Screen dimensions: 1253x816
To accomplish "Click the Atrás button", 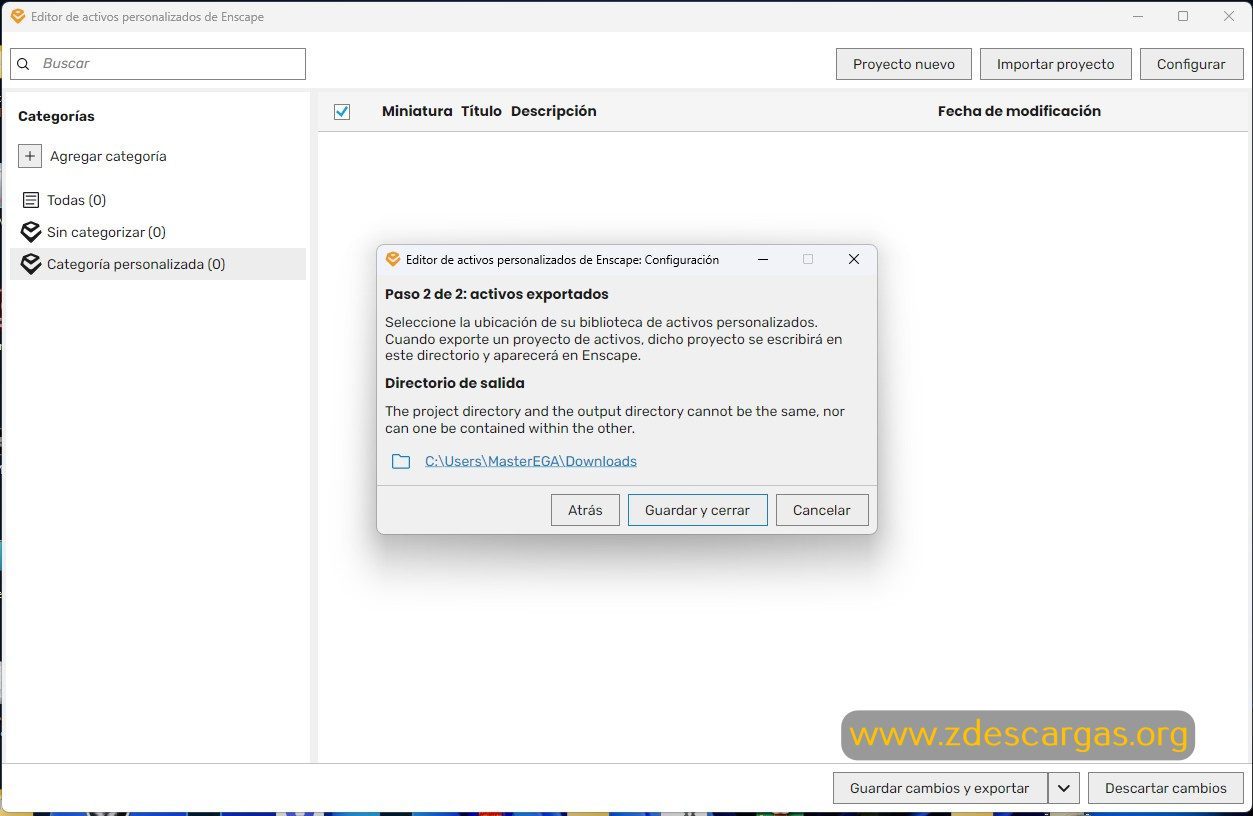I will (585, 510).
